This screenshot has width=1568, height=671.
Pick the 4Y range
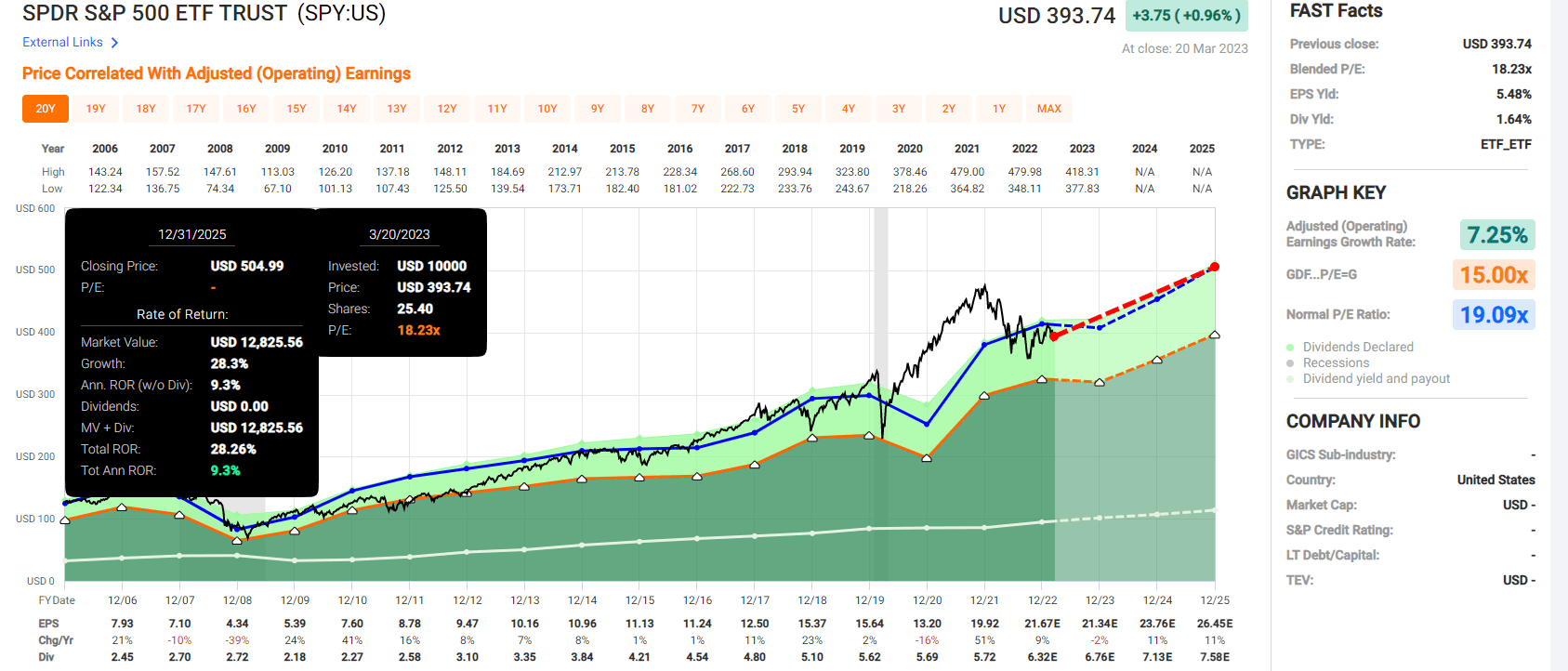(849, 109)
